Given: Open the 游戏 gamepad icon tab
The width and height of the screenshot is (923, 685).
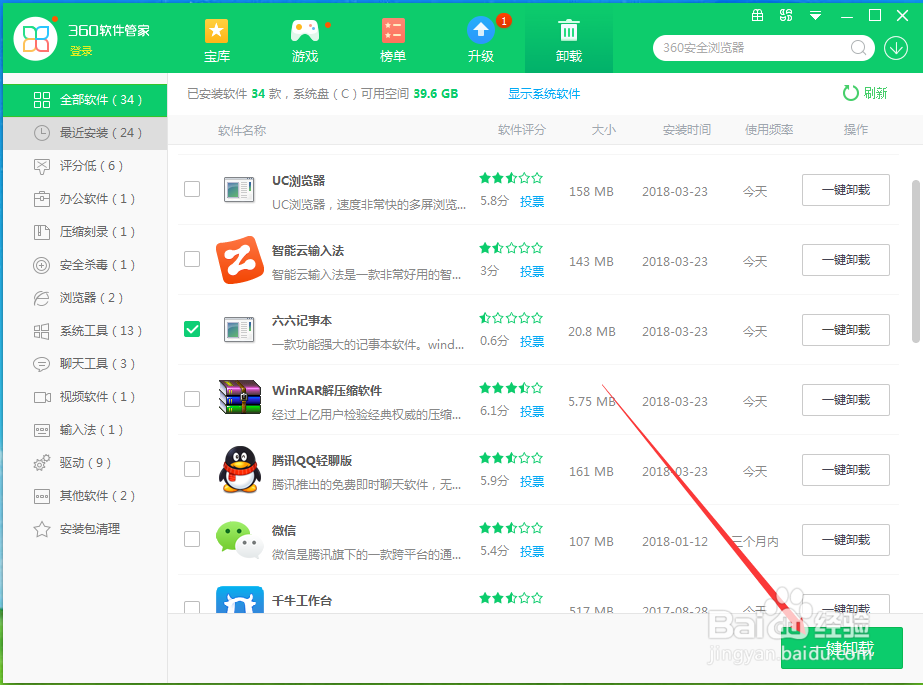Looking at the screenshot, I should (305, 41).
